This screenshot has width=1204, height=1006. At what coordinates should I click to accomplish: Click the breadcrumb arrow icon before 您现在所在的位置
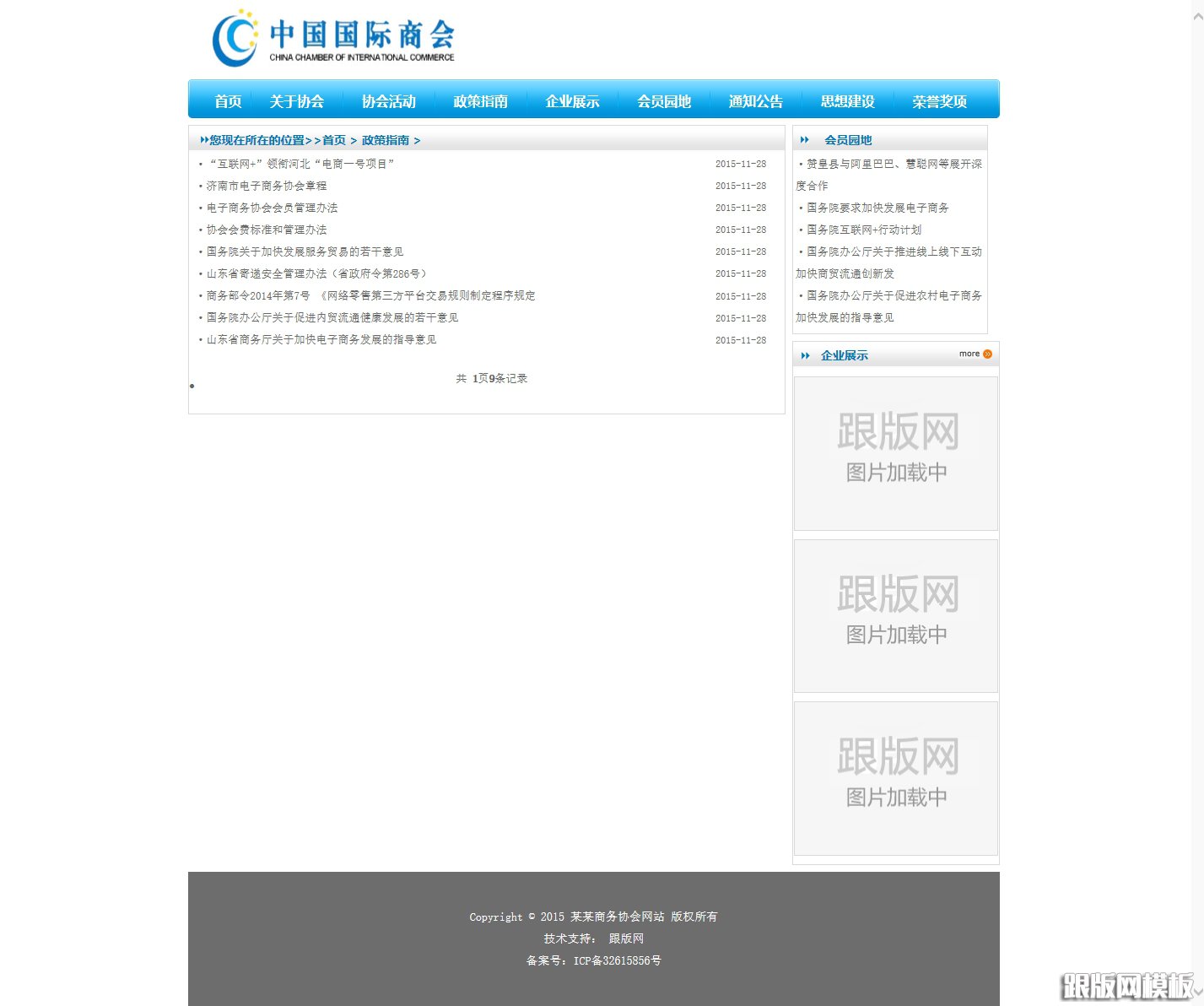pos(203,139)
